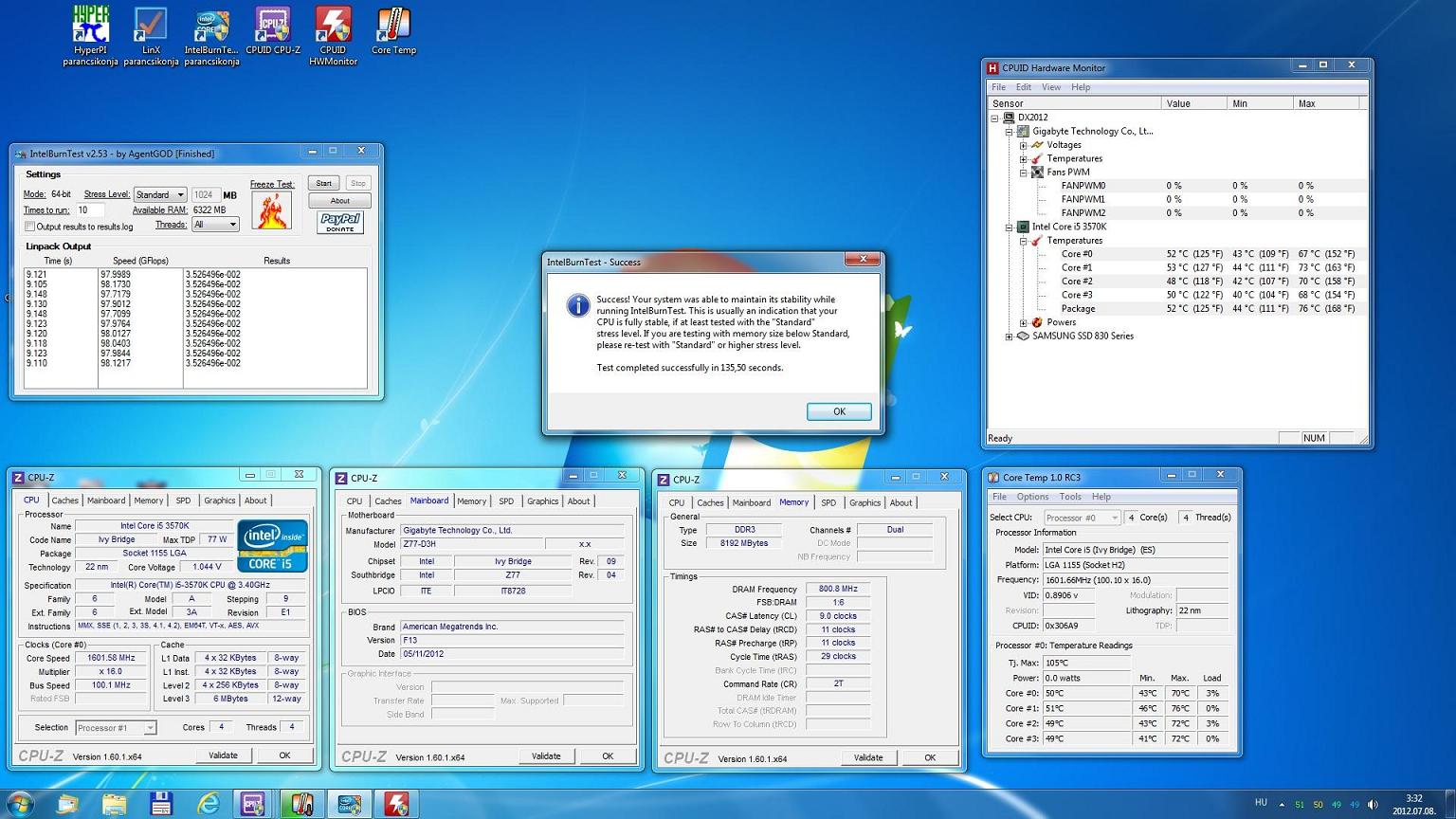Click the volume speaker icon in the system tray
Viewport: 1456px width, 819px height.
(x=1373, y=804)
